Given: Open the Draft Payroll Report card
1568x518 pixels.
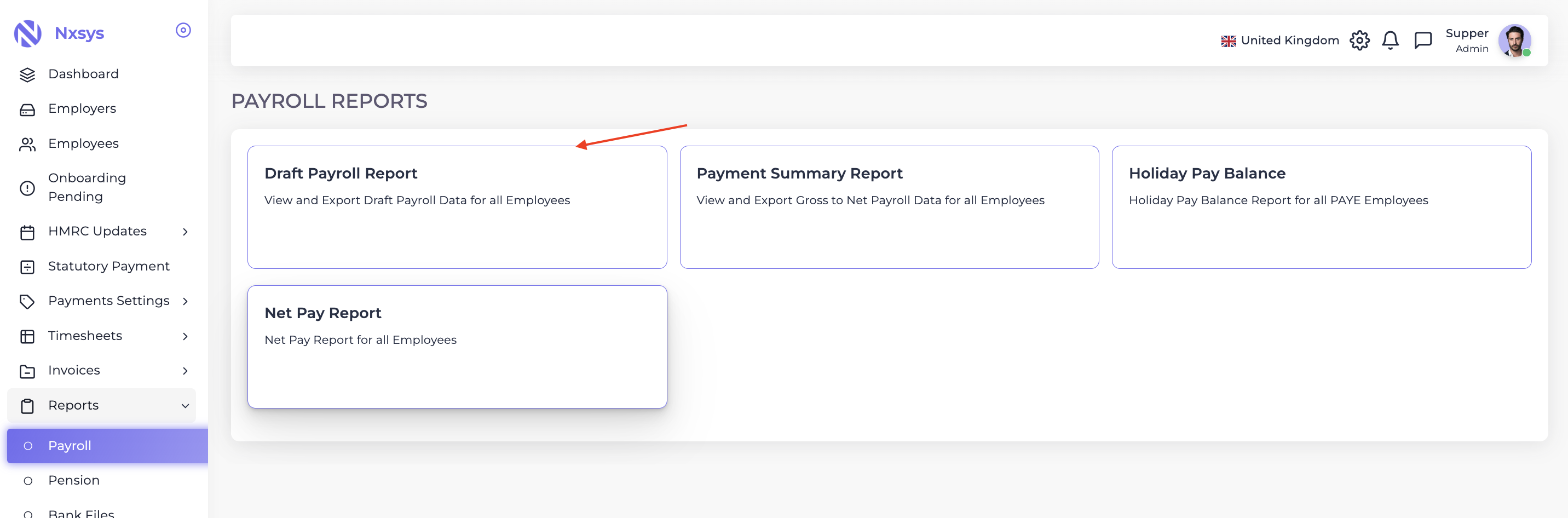Looking at the screenshot, I should (457, 207).
